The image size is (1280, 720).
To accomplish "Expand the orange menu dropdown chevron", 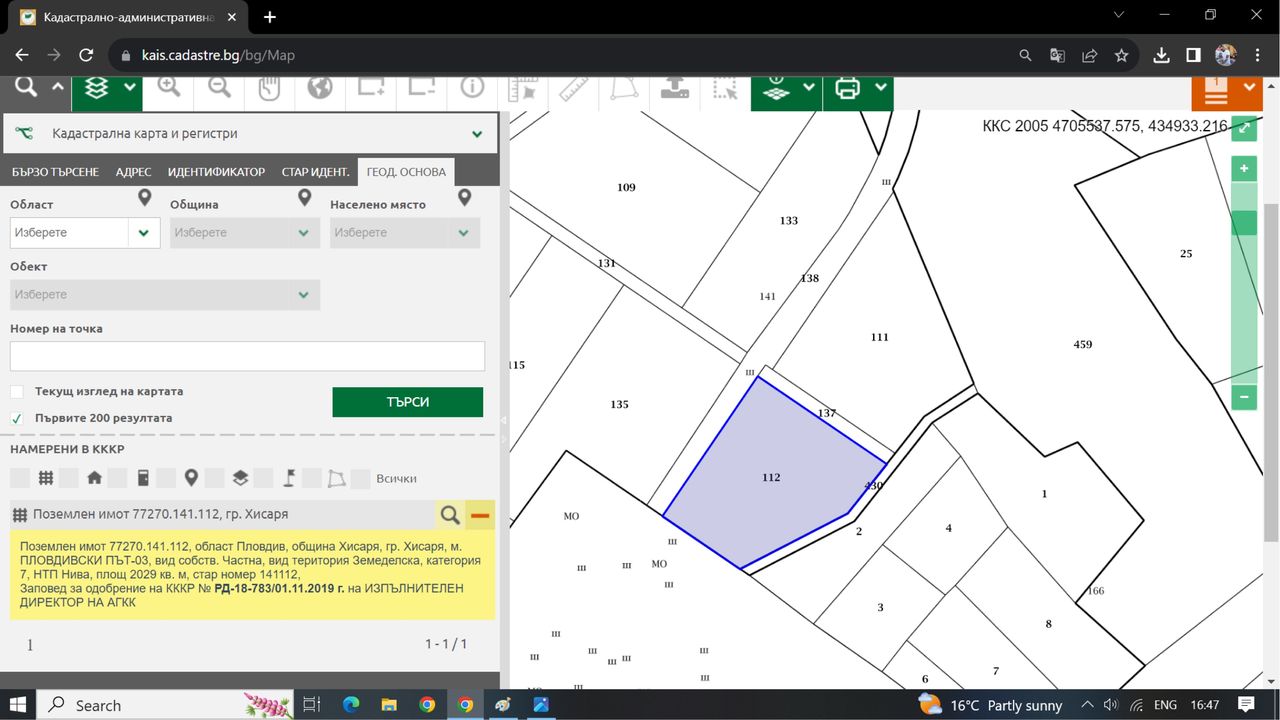I will click(x=1249, y=88).
